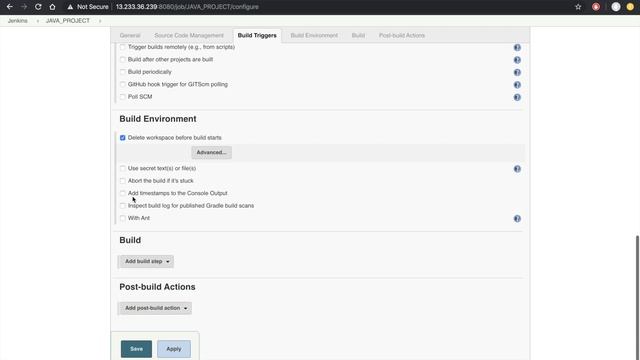The height and width of the screenshot is (360, 640).
Task: Expand breadcrumb arrow after Jenkins
Action: point(38,21)
